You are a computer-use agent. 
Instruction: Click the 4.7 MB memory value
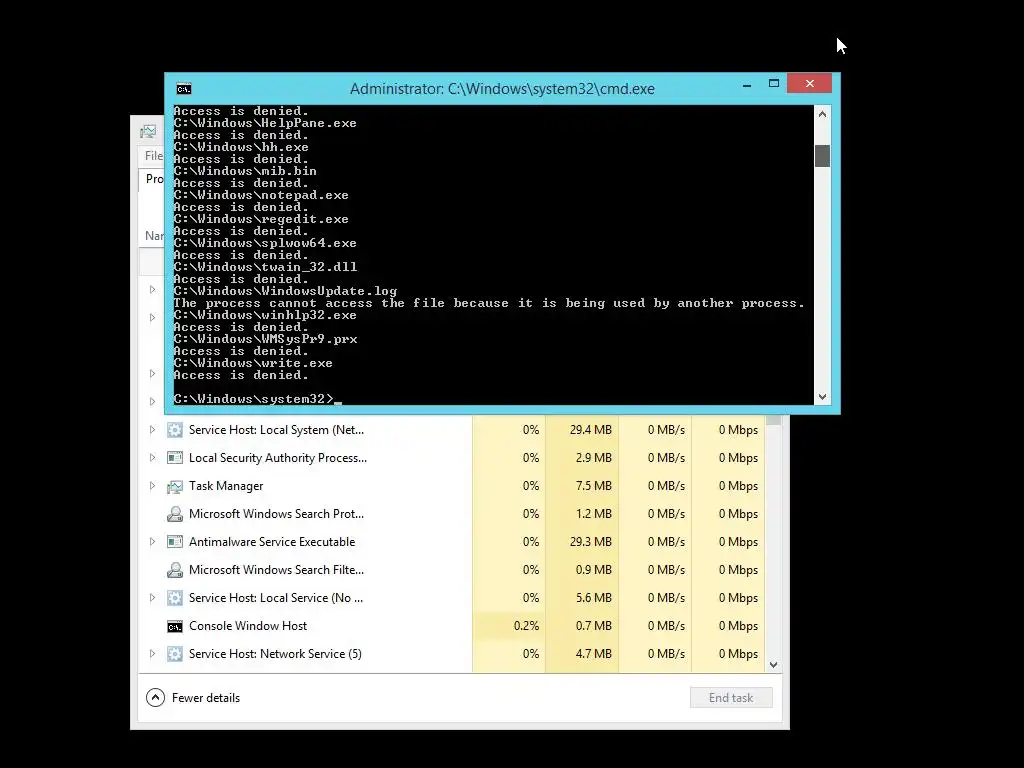pos(594,654)
